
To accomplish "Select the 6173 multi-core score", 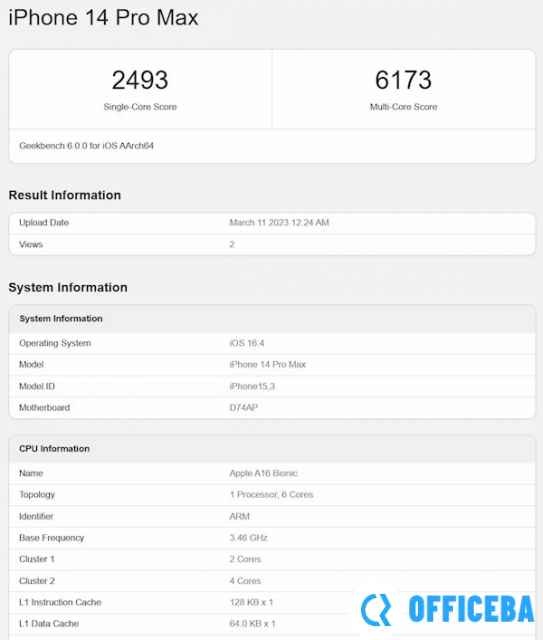I will click(x=403, y=80).
